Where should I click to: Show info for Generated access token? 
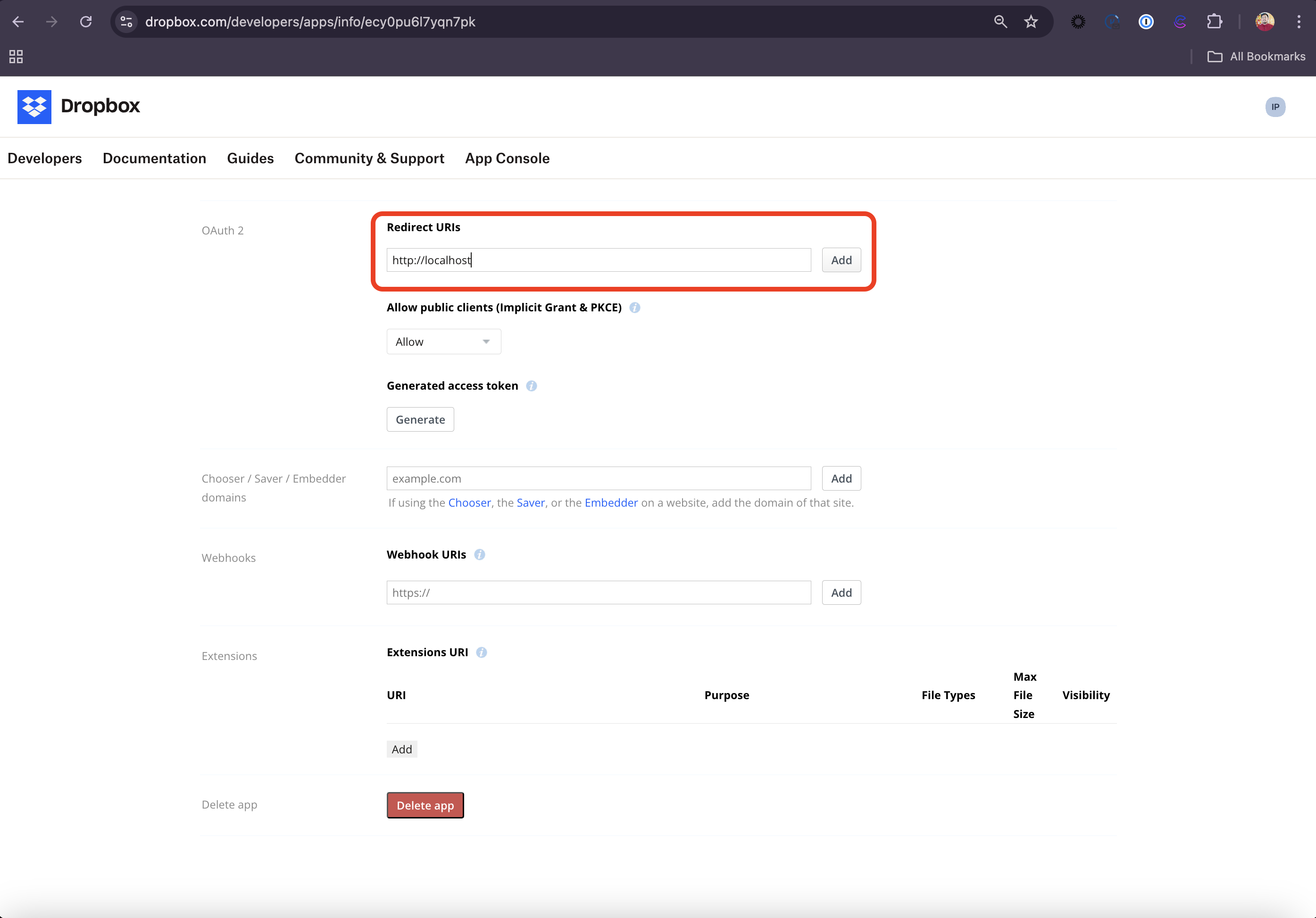[531, 386]
